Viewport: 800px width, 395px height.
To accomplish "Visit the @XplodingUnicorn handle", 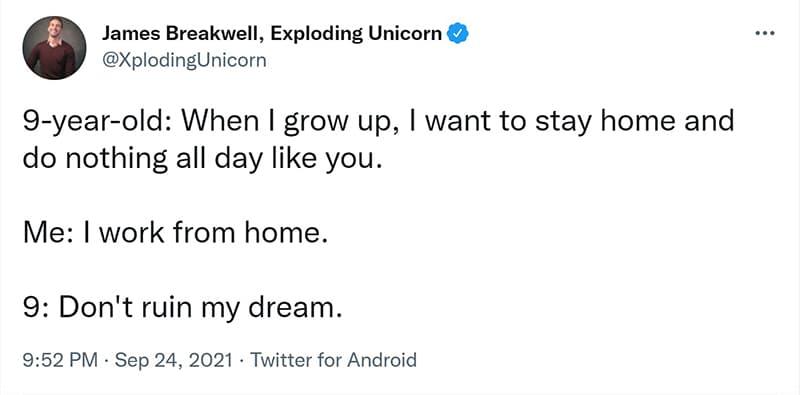I will pos(184,61).
